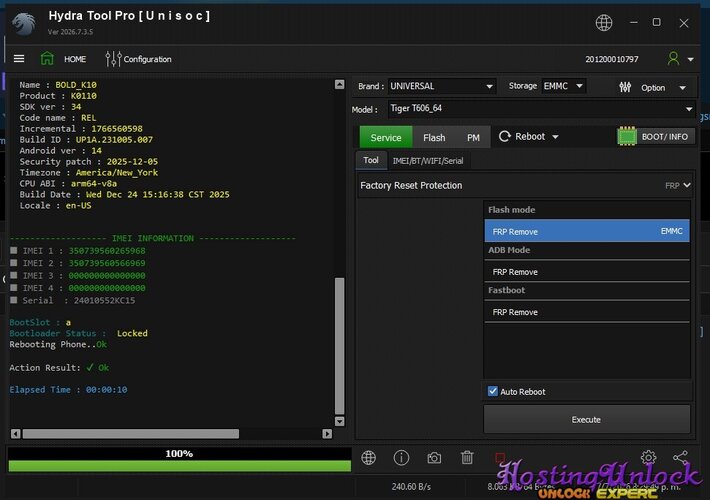Select the Tool sub-tab

[371, 160]
